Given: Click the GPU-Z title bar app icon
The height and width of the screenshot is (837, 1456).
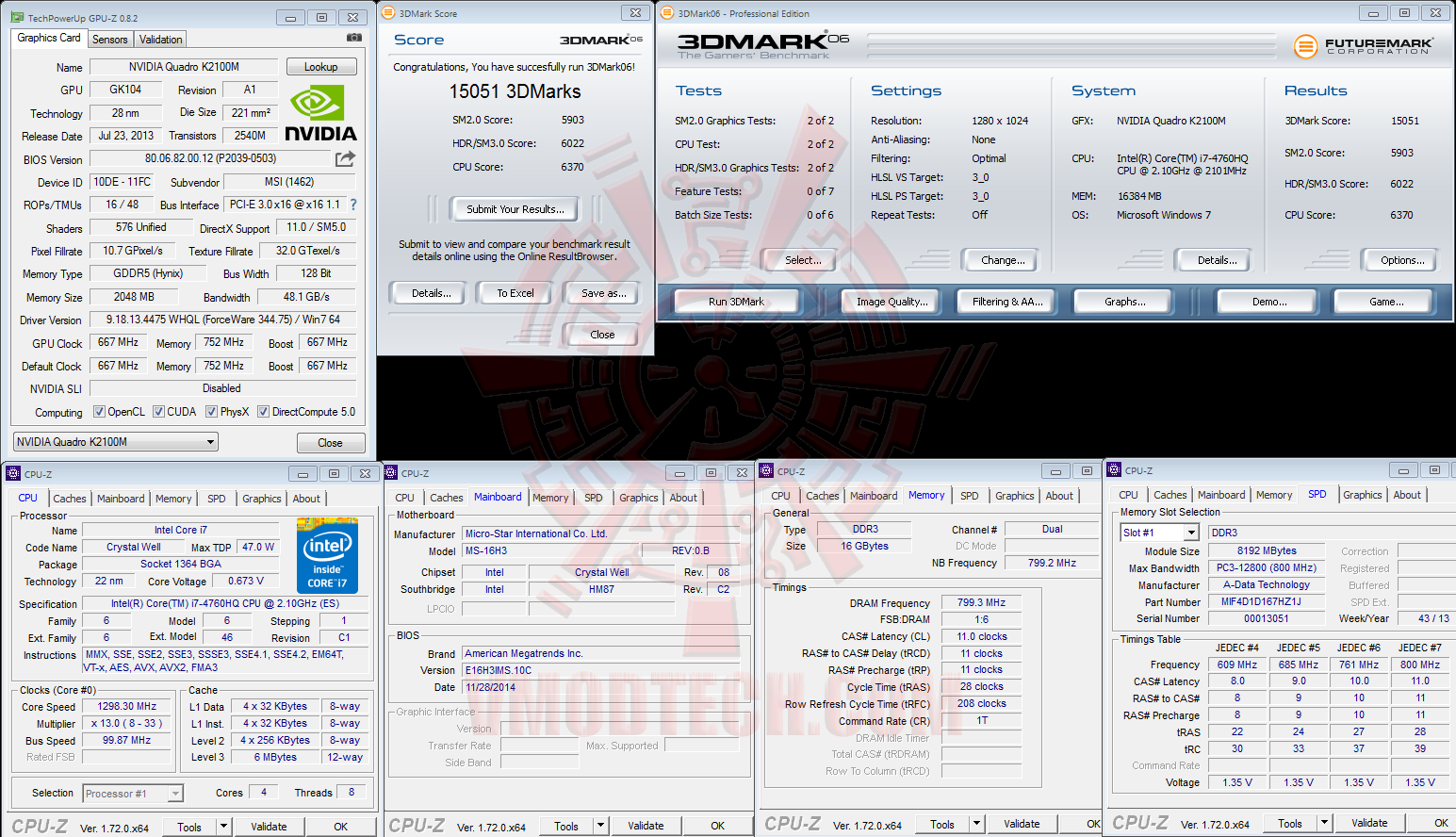Looking at the screenshot, I should [x=17, y=17].
